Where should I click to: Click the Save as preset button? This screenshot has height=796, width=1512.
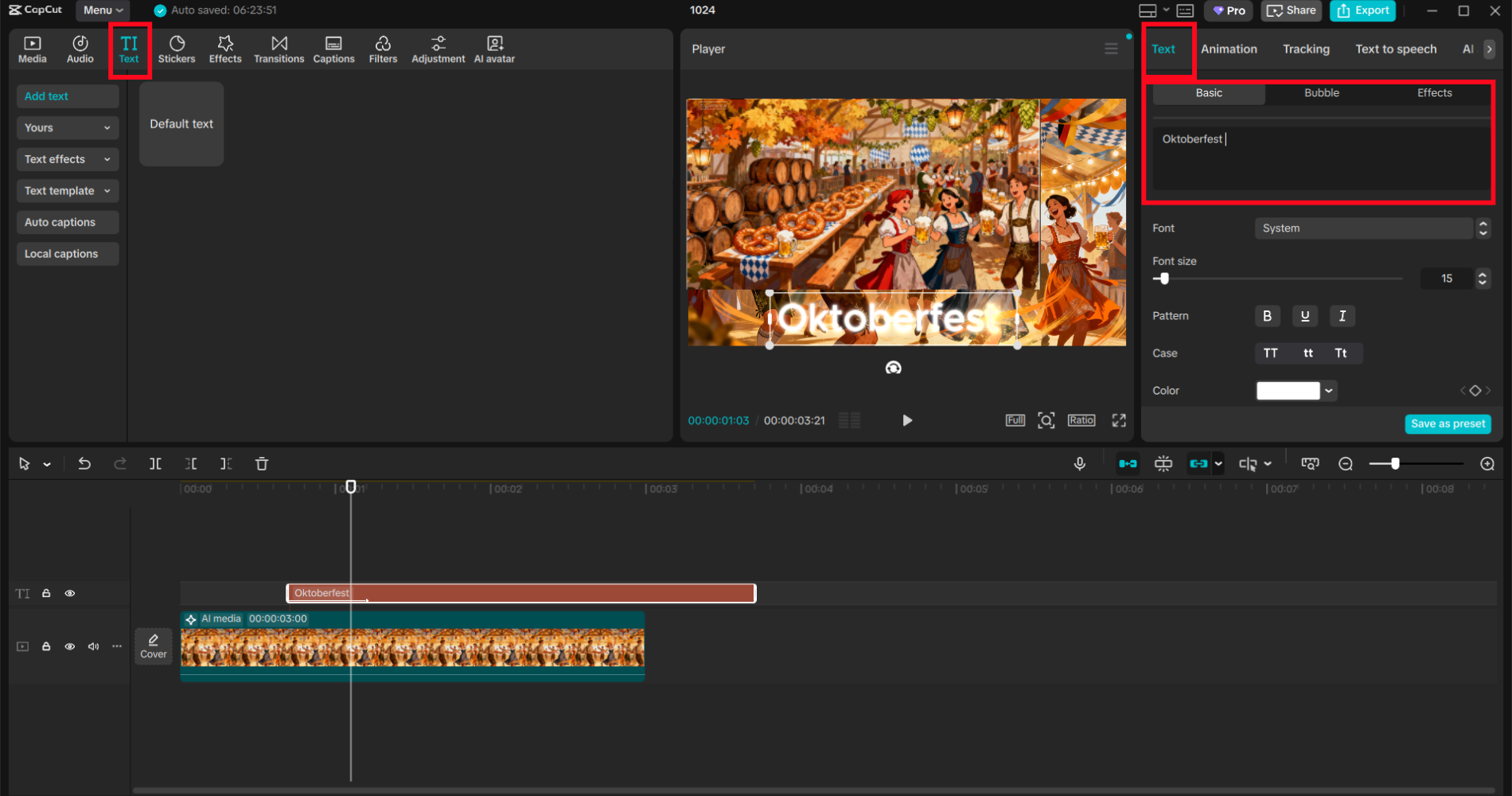click(x=1448, y=423)
